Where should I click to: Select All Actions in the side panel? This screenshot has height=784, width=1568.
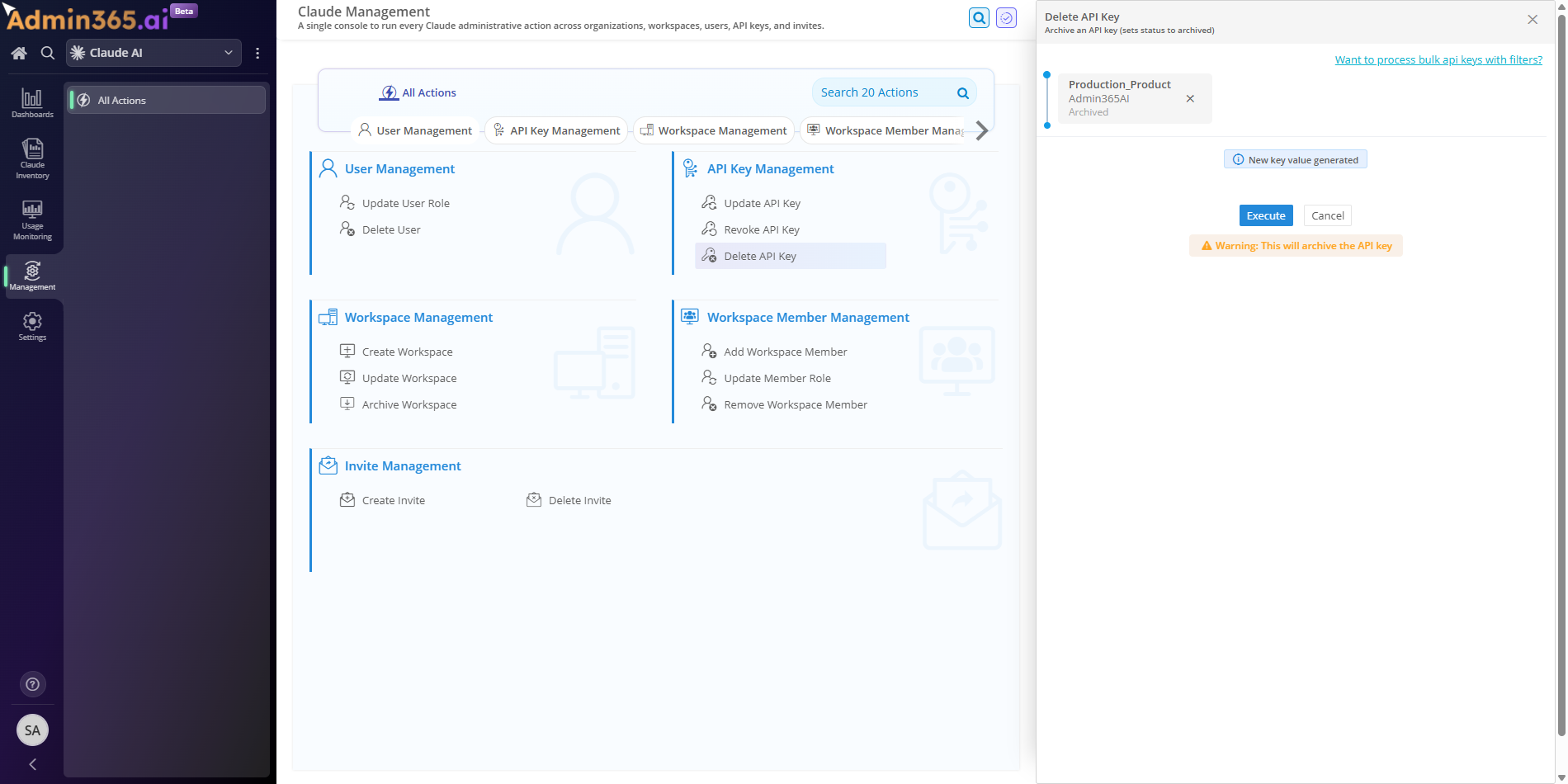point(166,100)
